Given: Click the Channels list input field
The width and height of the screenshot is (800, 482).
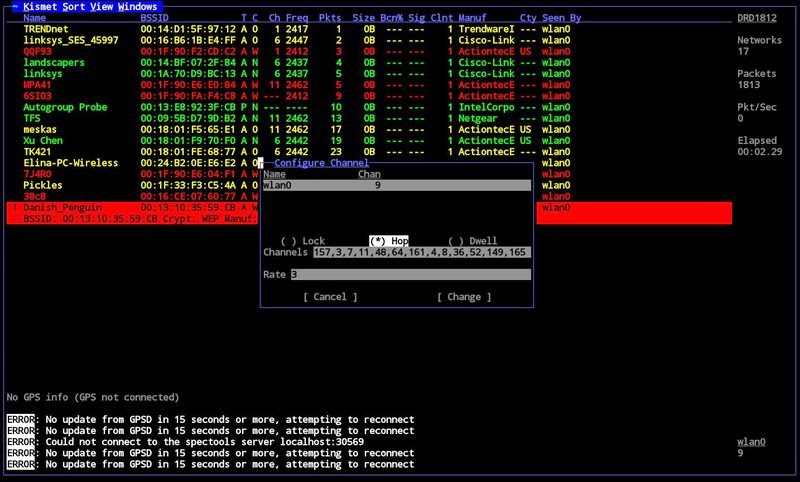Looking at the screenshot, I should click(422, 252).
